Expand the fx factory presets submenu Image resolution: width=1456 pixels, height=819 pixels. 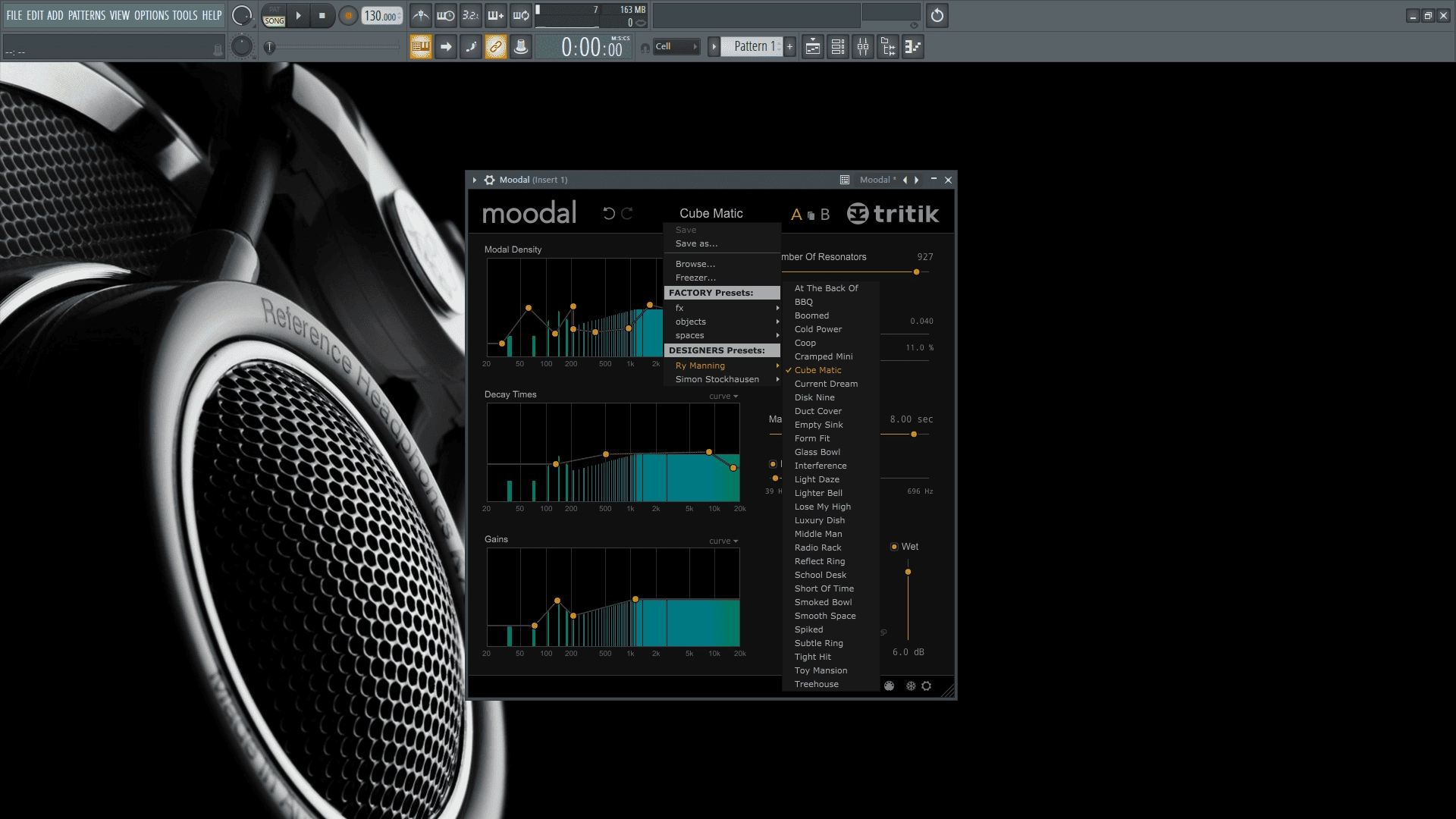tap(722, 308)
